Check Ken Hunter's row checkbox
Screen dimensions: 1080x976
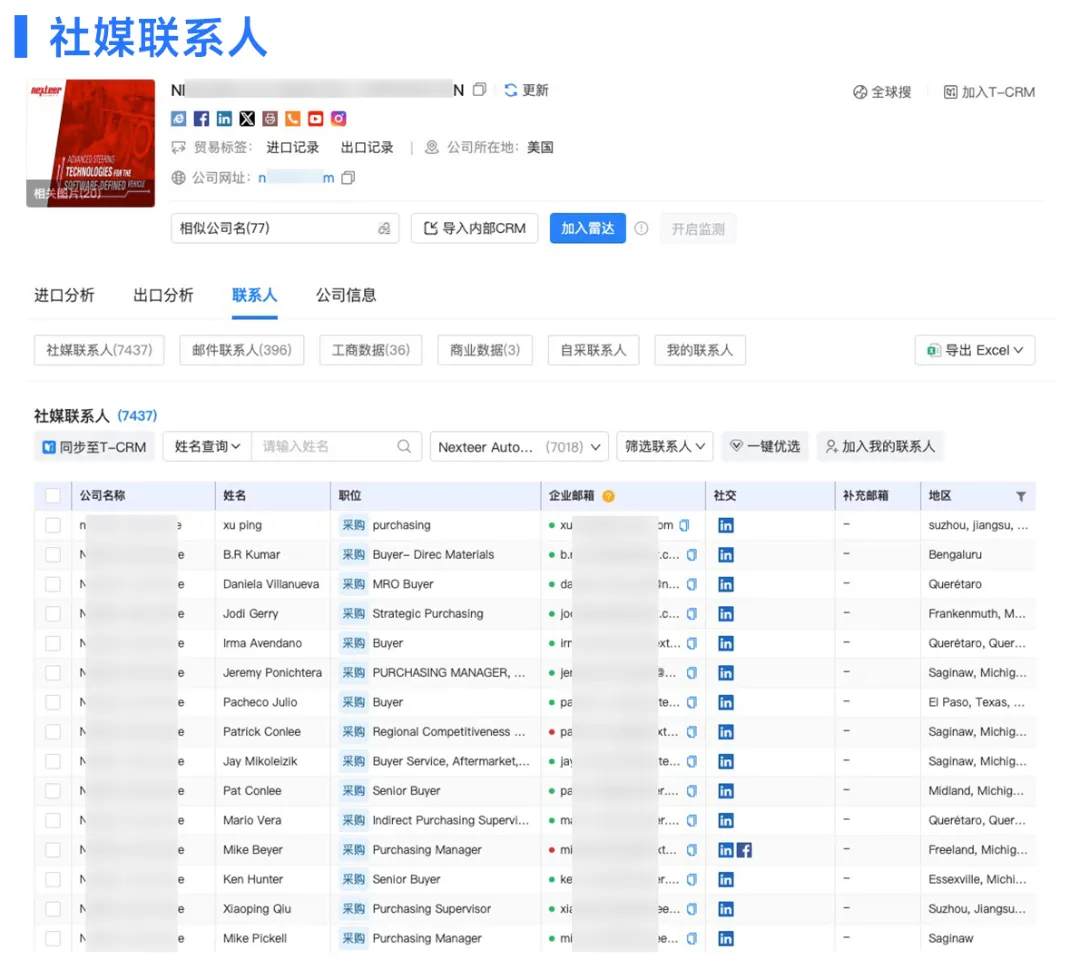[x=54, y=879]
